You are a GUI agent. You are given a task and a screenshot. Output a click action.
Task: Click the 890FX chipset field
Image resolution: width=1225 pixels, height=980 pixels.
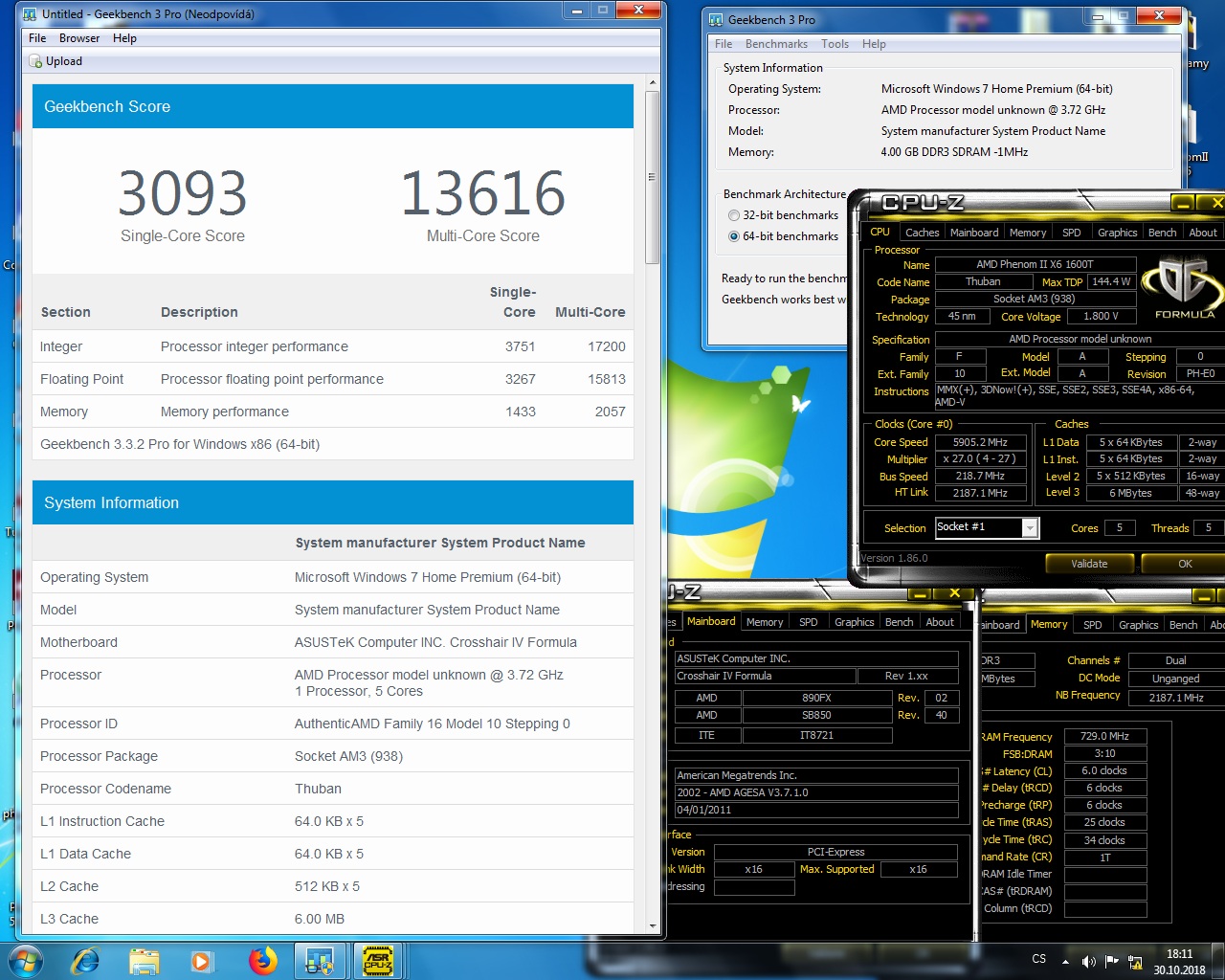tap(816, 698)
